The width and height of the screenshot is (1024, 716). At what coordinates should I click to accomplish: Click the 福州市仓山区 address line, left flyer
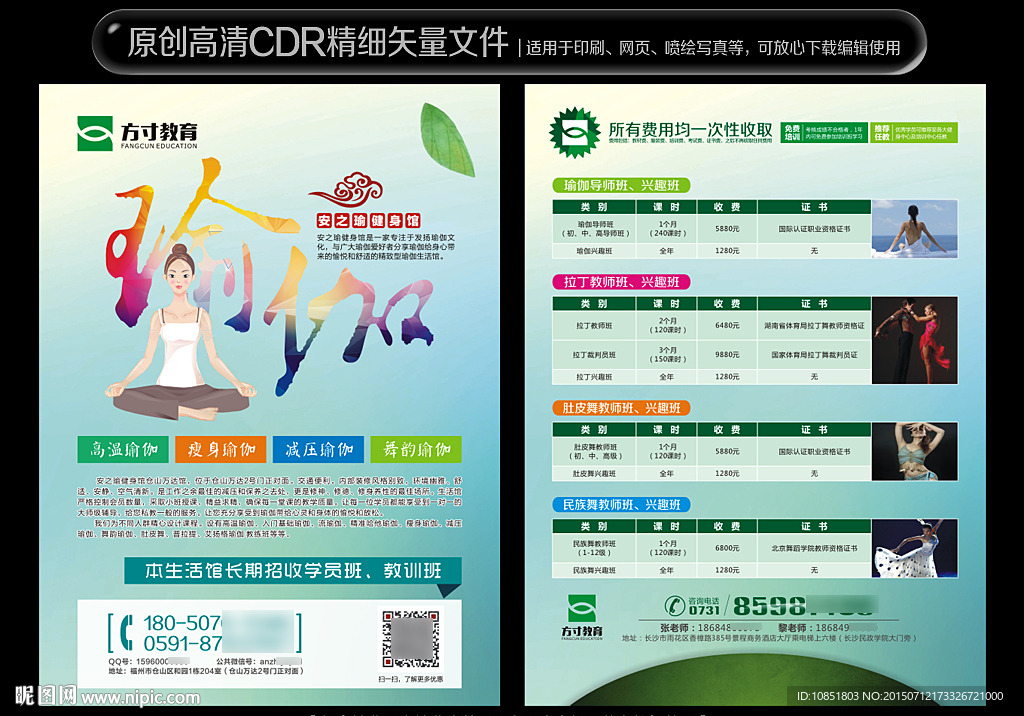pos(206,671)
